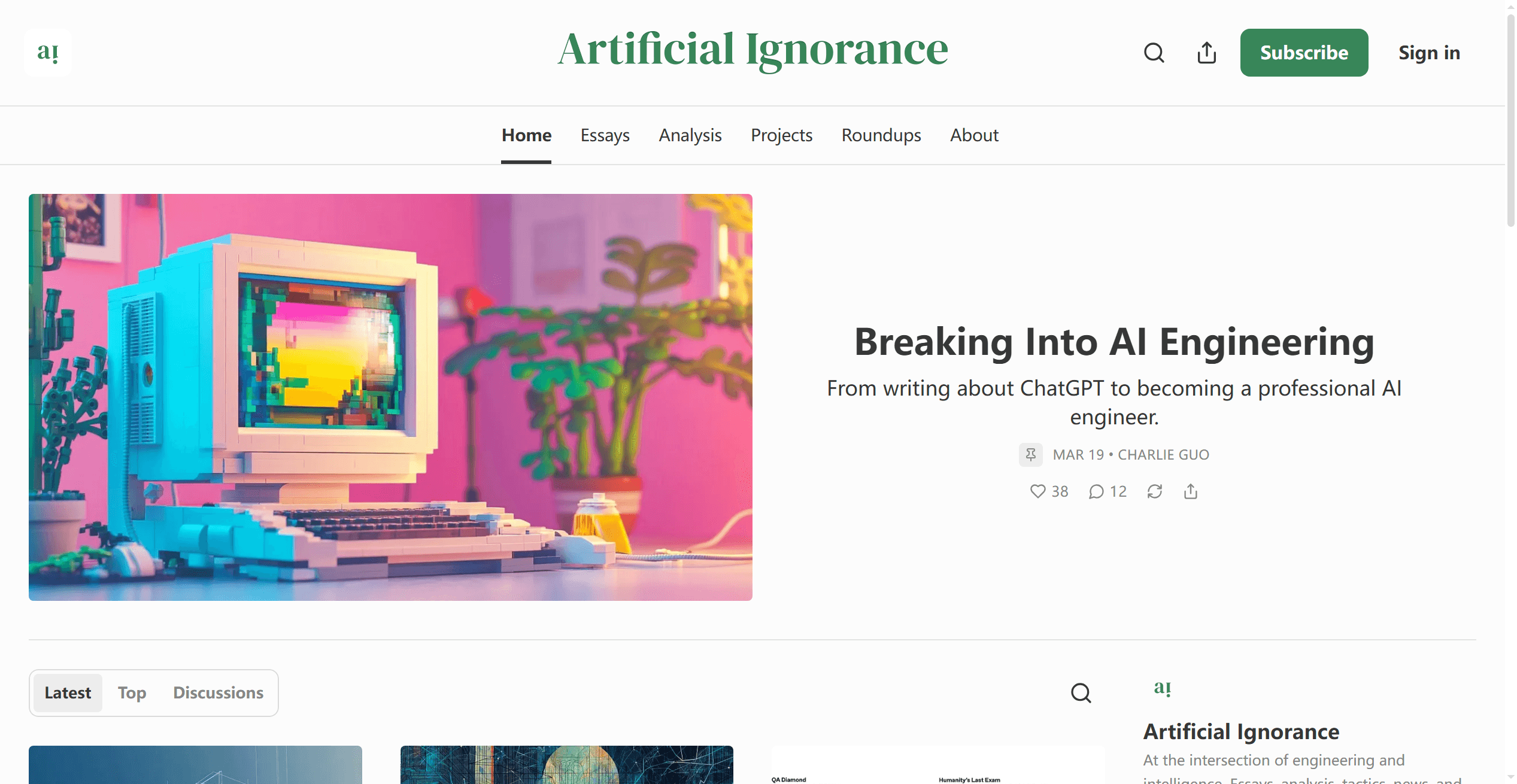The height and width of the screenshot is (784, 1517).
Task: Select the Latest posts filter
Action: point(68,692)
